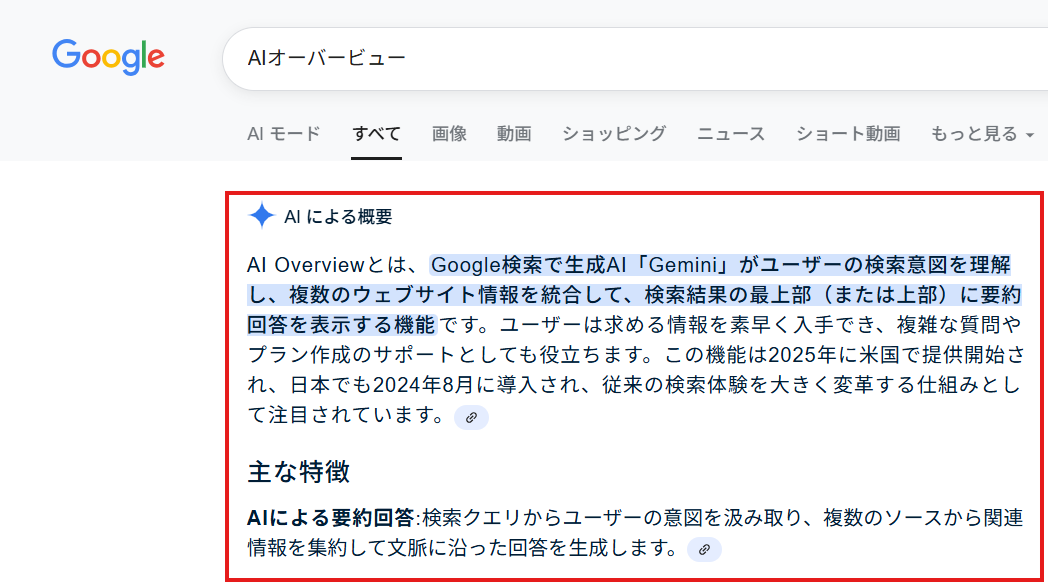Viewport: 1048px width, 583px height.
Task: Click the blue sparkle AI overview icon
Action: pos(261,216)
